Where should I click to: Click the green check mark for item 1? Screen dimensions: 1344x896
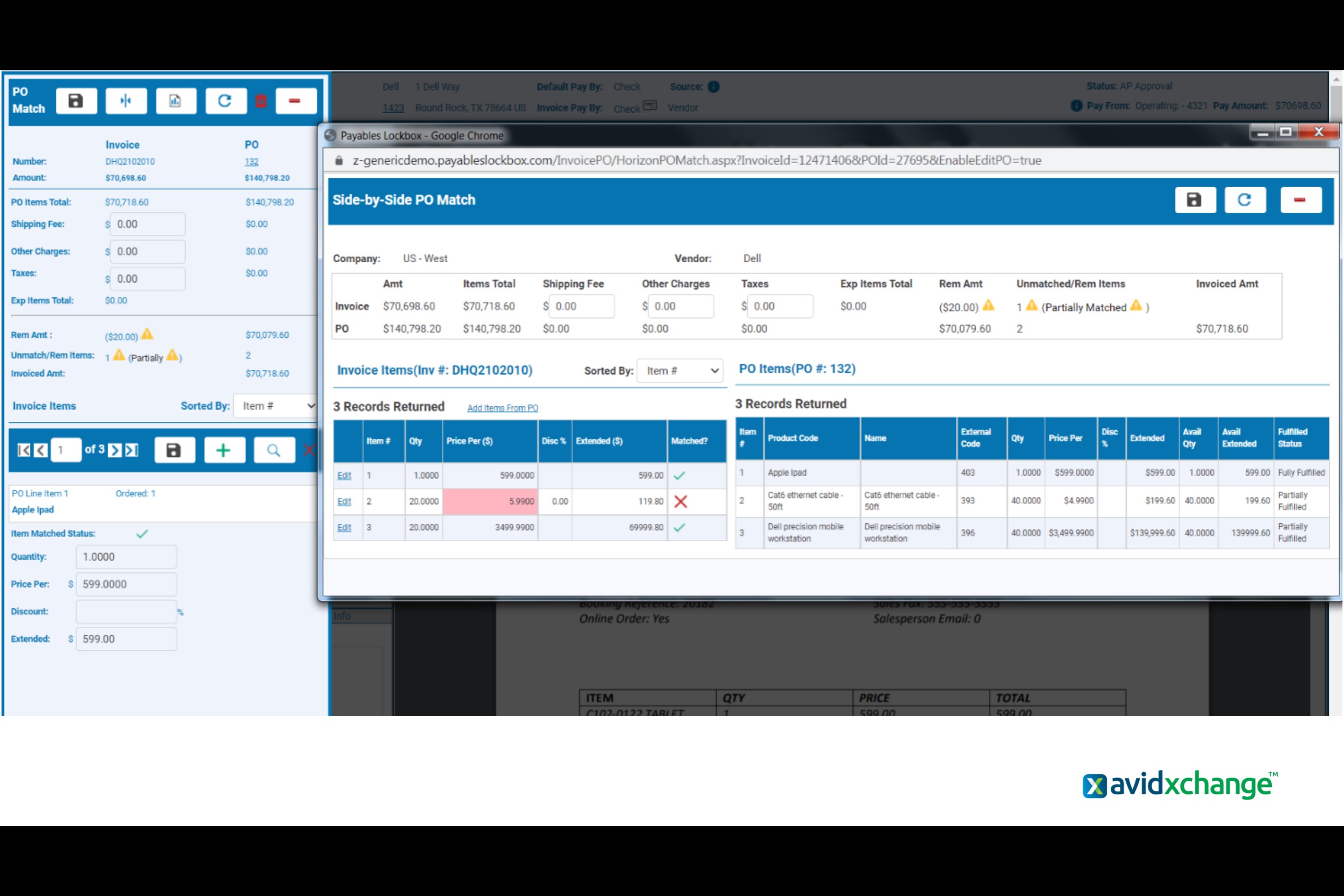pos(679,476)
